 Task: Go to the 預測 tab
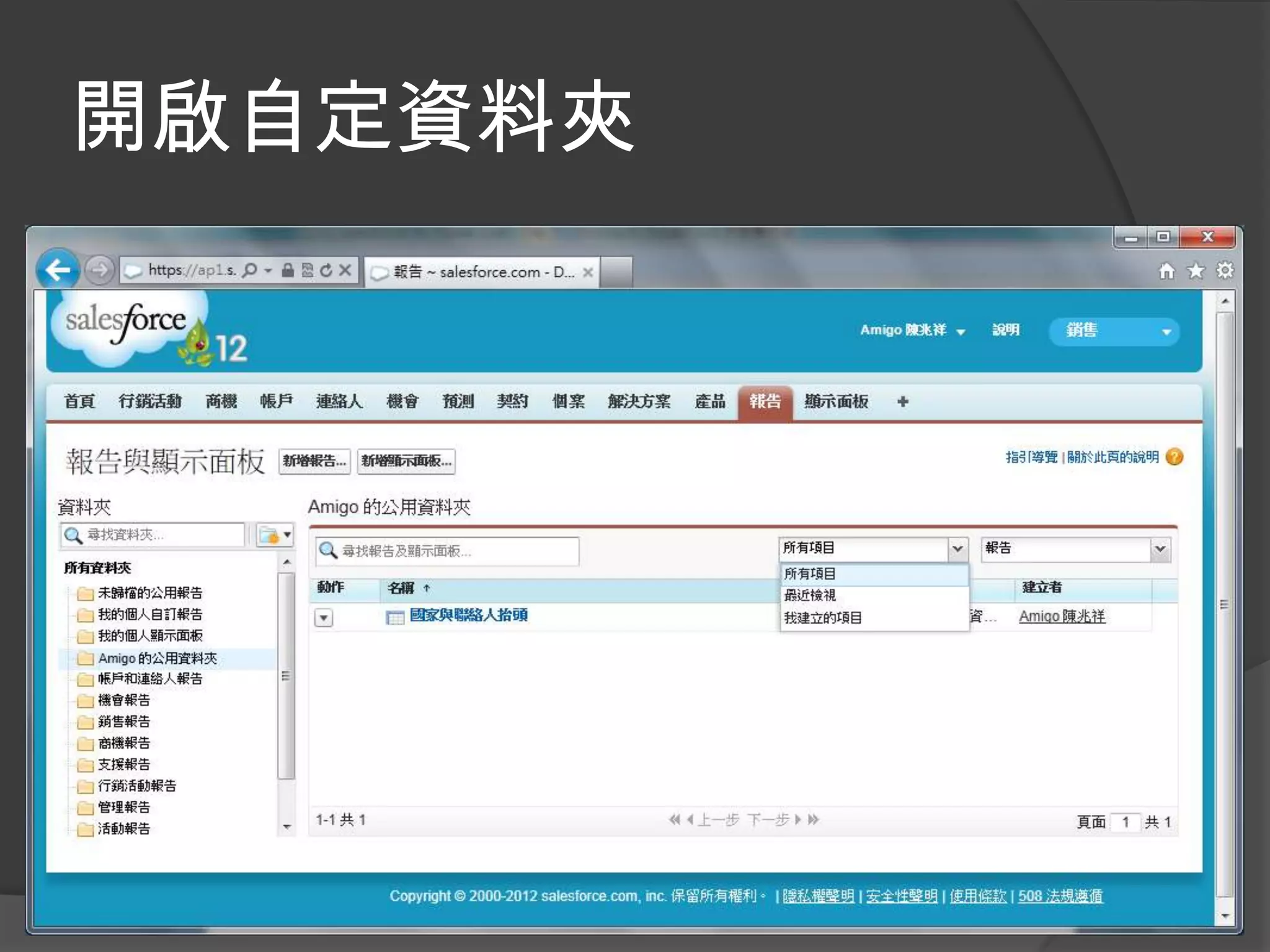(x=458, y=402)
